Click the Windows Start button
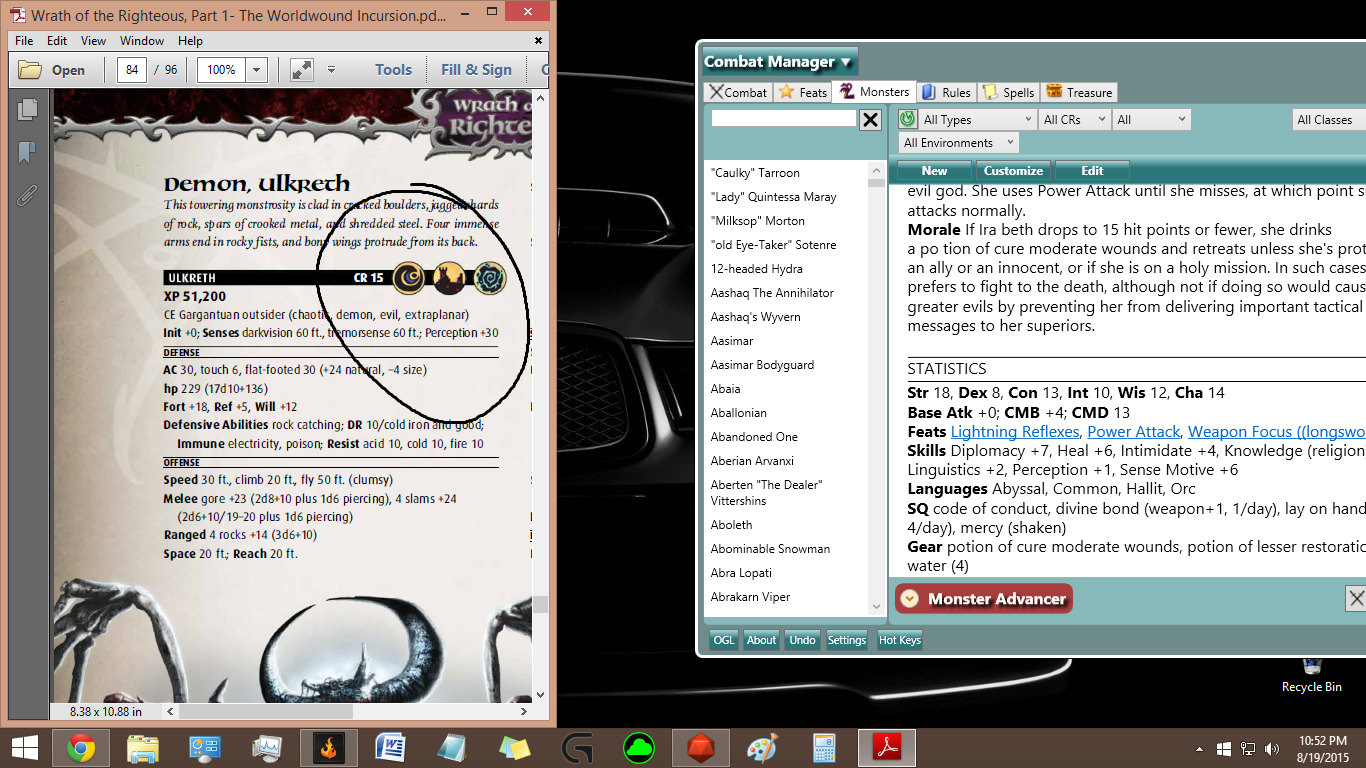 point(24,748)
